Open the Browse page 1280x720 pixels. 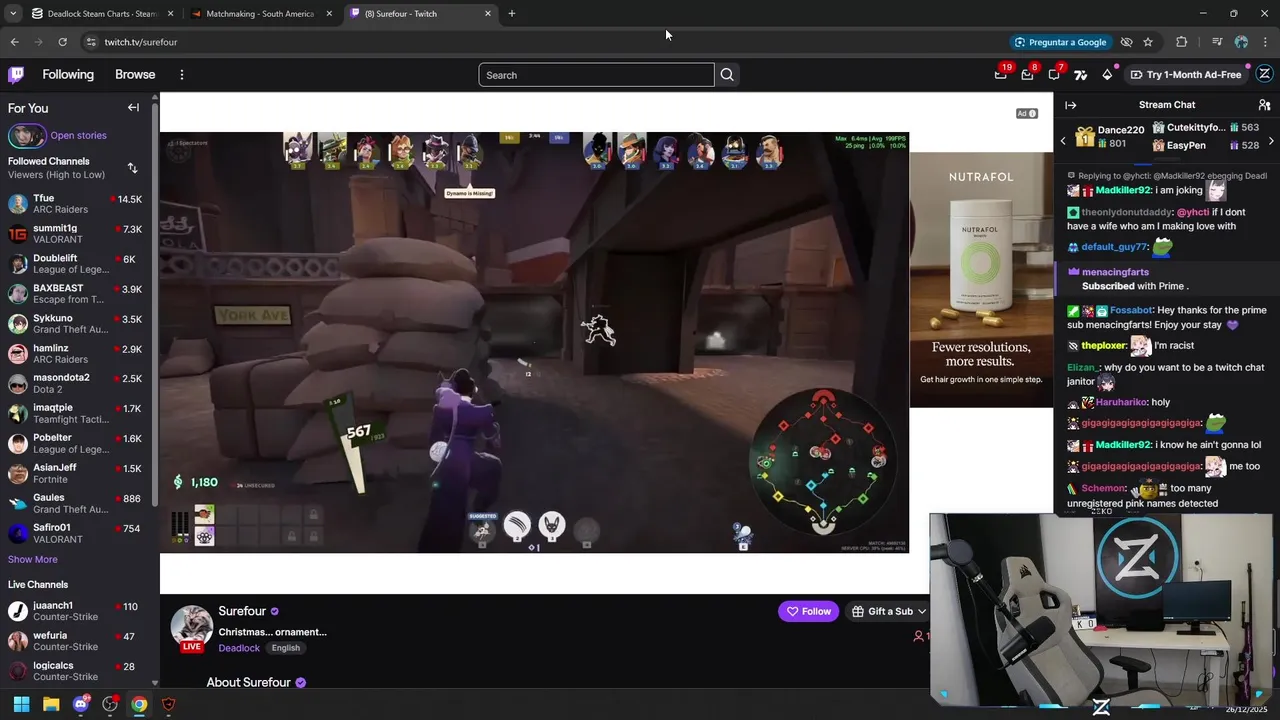(135, 75)
